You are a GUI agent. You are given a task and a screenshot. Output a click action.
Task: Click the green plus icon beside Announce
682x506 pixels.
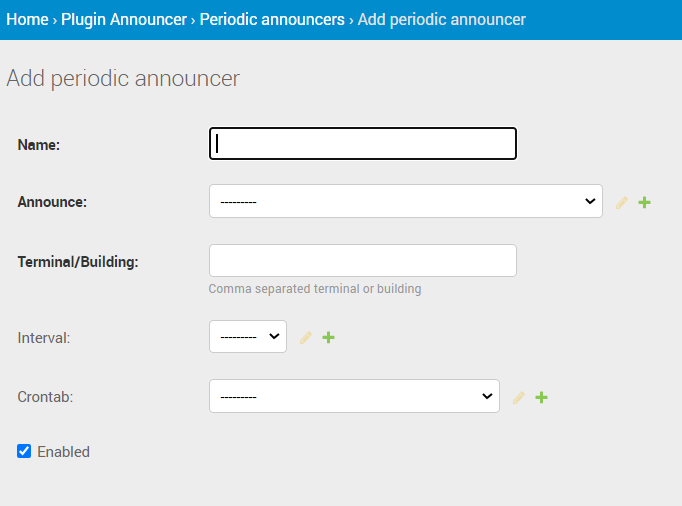pyautogui.click(x=644, y=202)
